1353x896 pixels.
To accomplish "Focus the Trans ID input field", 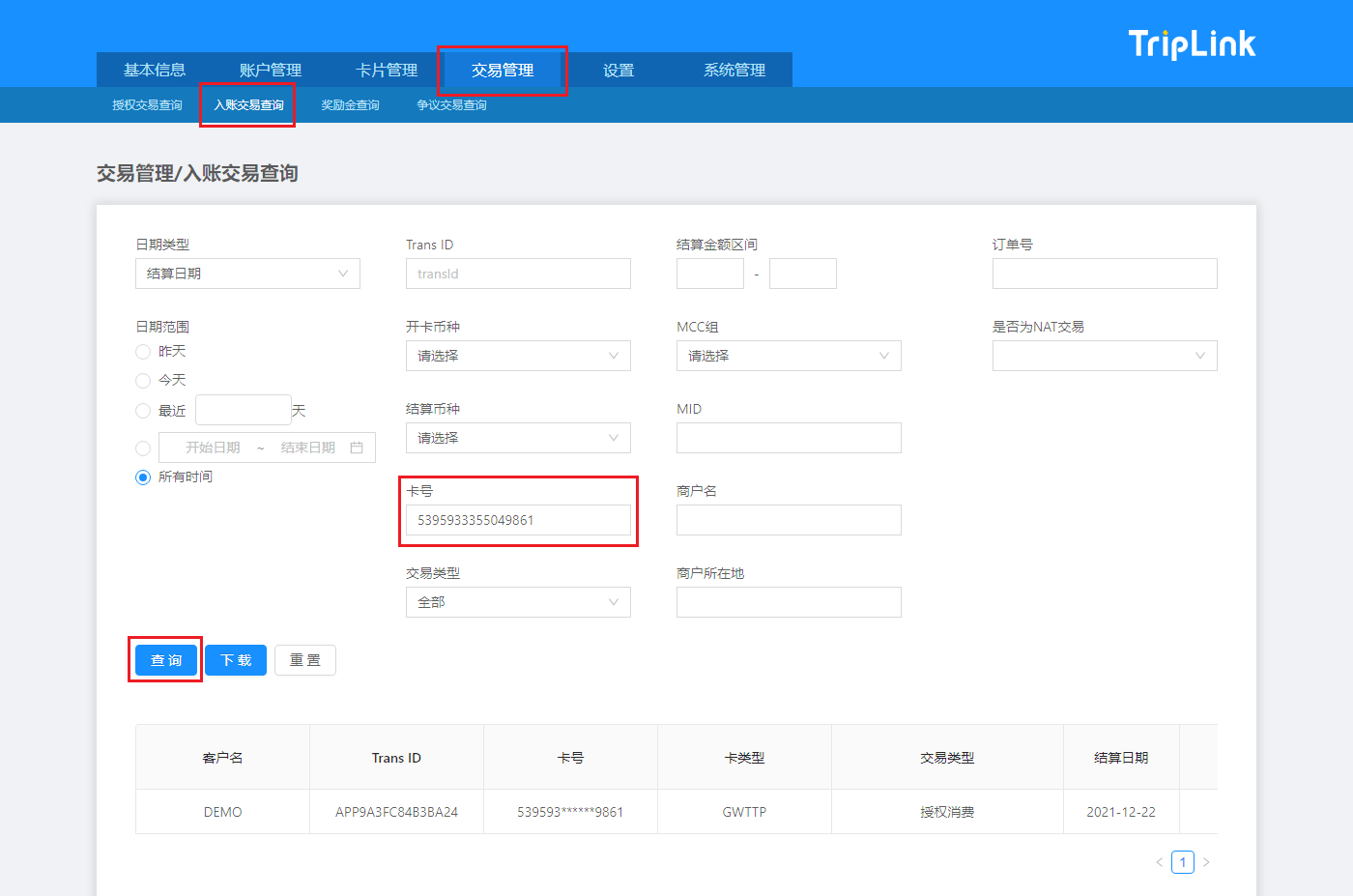I will [x=518, y=274].
